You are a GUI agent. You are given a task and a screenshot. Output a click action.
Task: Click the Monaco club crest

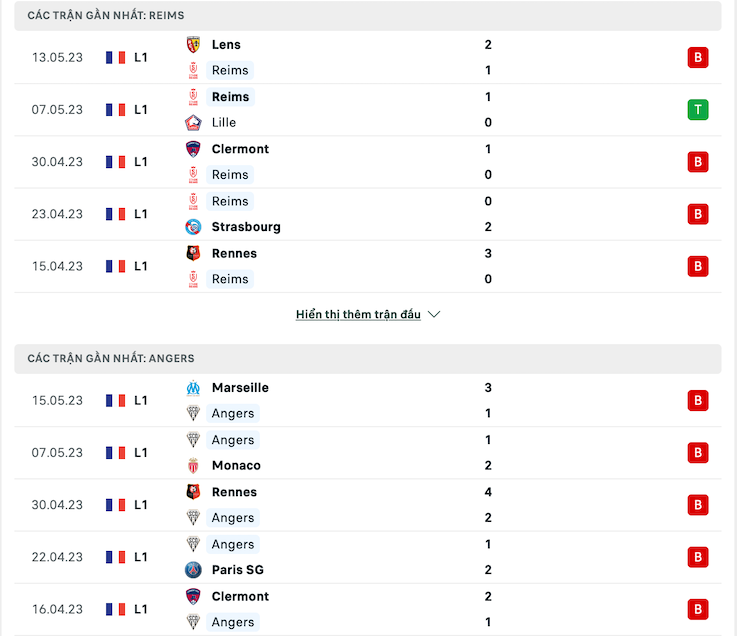(193, 466)
